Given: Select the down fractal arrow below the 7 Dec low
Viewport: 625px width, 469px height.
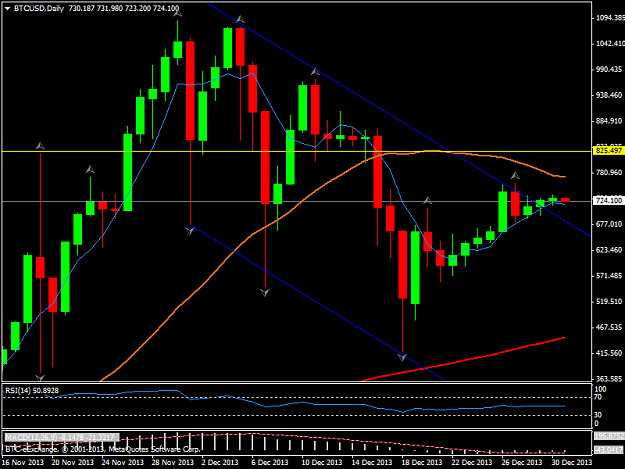Looking at the screenshot, I should pos(265,293).
